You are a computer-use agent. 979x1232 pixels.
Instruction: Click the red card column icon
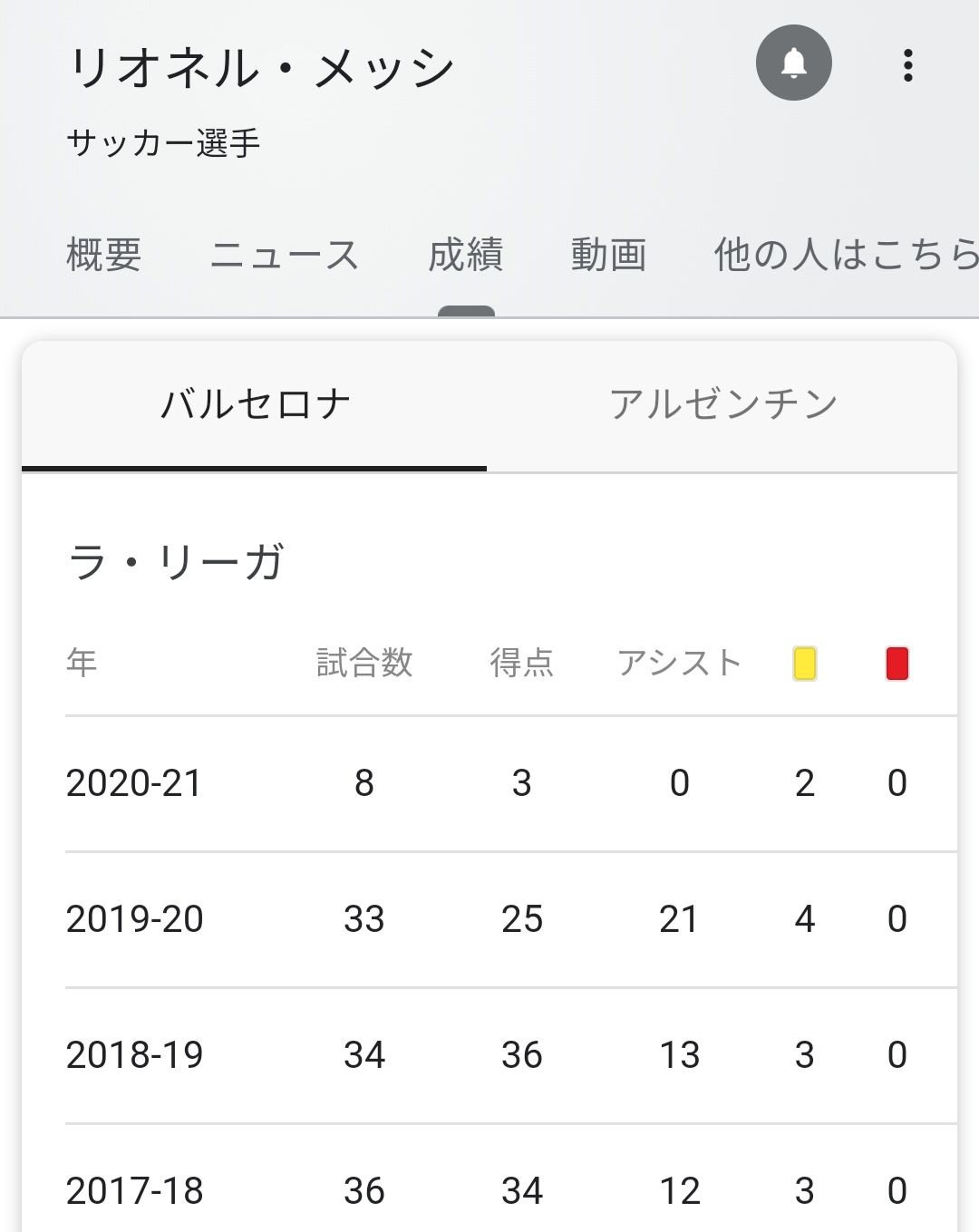(897, 663)
